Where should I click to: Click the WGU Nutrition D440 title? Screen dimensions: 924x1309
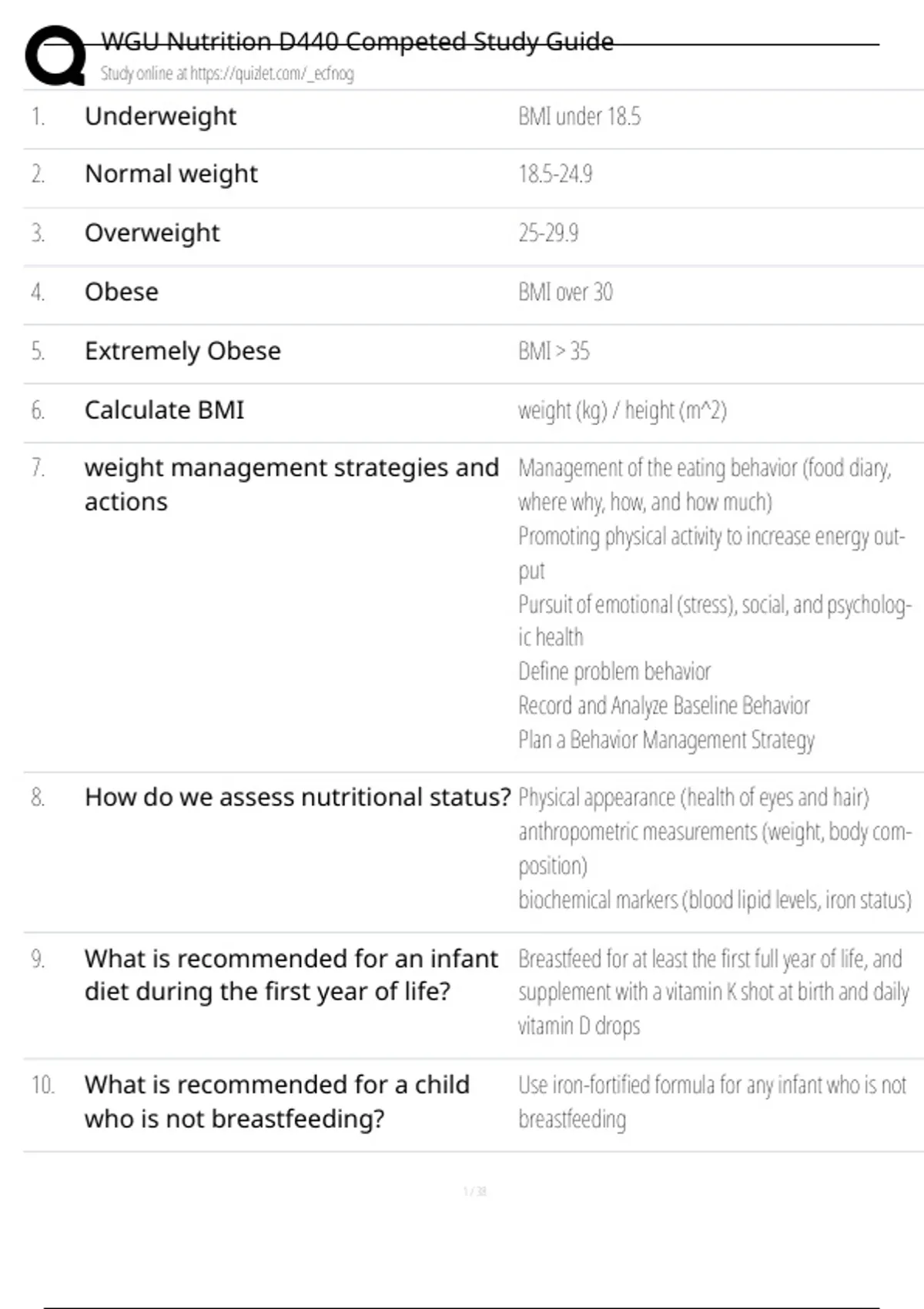(x=357, y=42)
